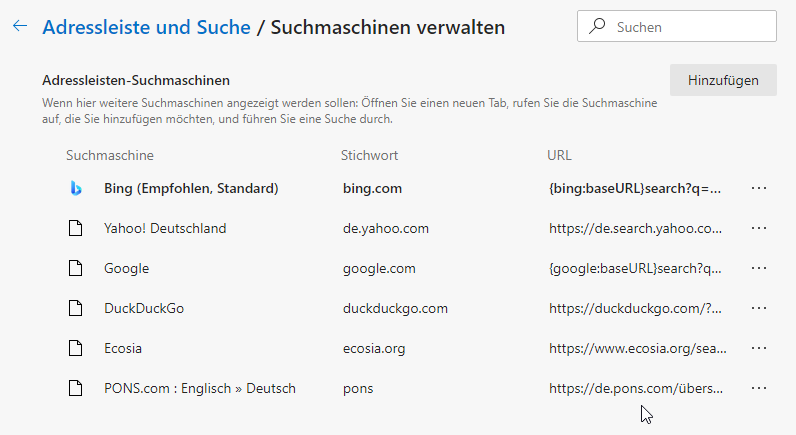Click the Suchmaschine column header
Screen dimensions: 796x435
point(110,155)
